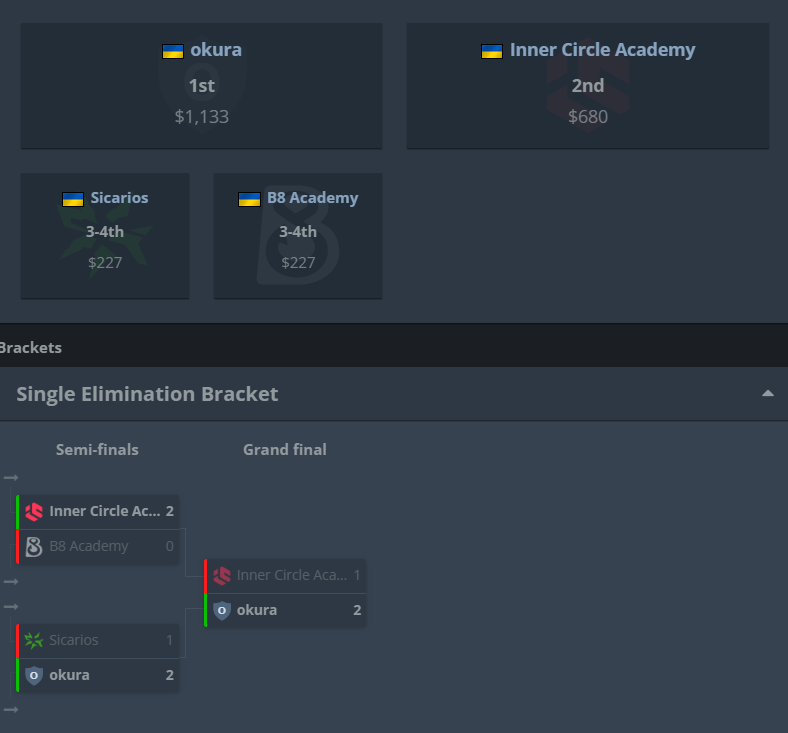Open Inner Circle Academy link in 2nd place card

pos(602,50)
